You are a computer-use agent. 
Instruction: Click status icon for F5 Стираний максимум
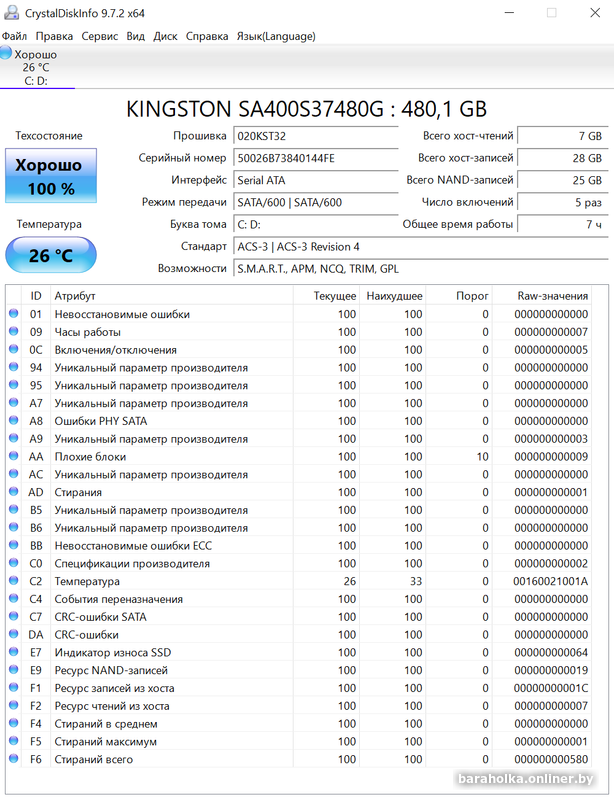pos(14,741)
